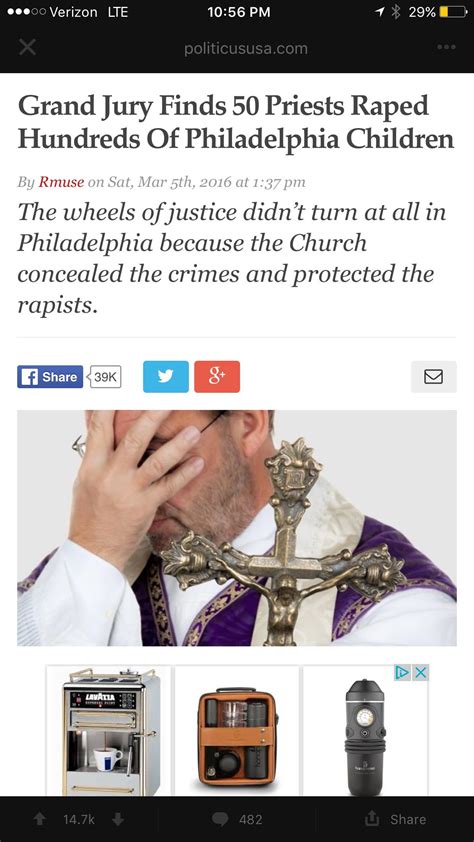This screenshot has width=474, height=842.
Task: Open author Rmuse profile link
Action: click(x=61, y=182)
